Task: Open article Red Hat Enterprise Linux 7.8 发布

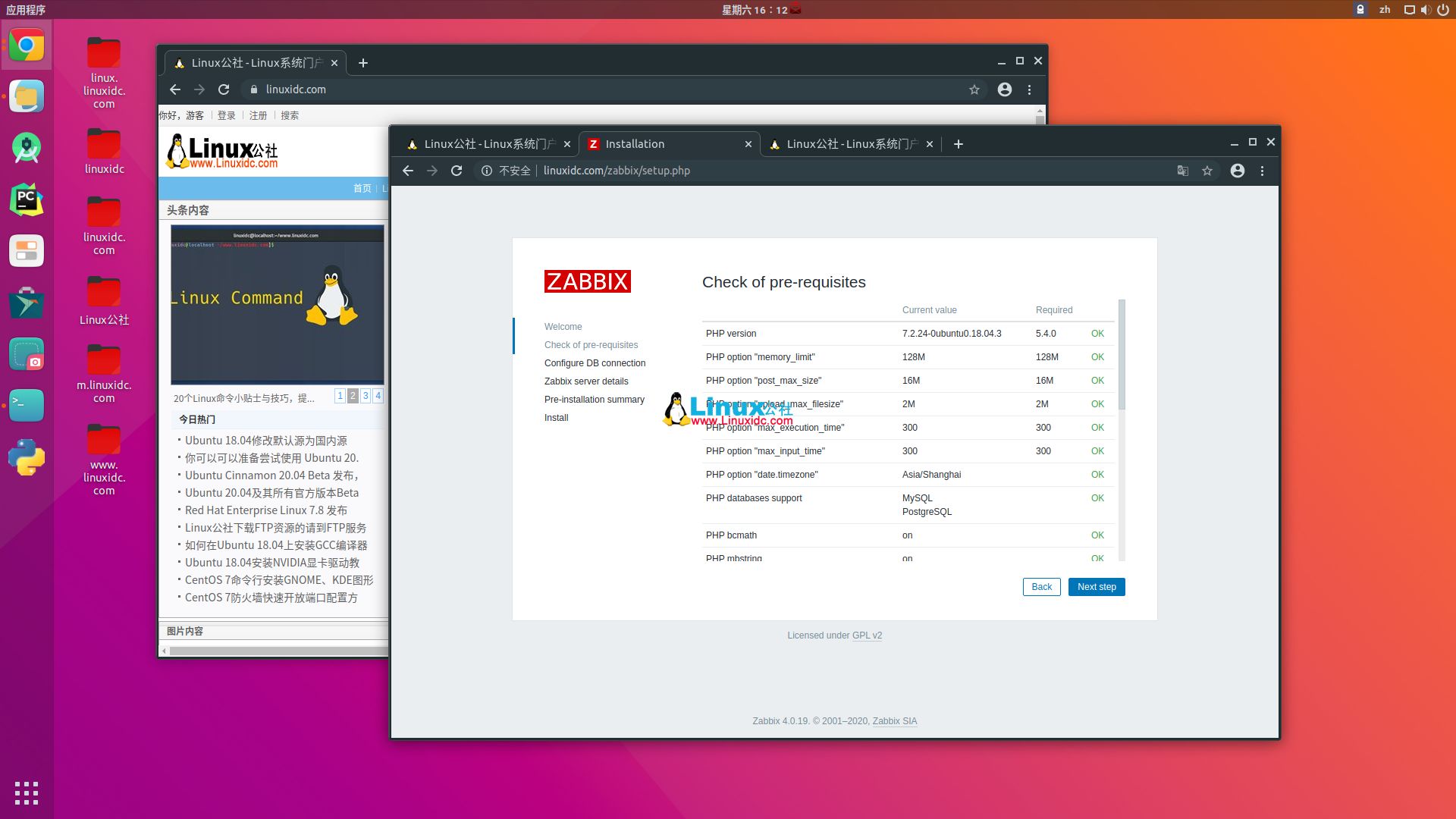Action: (x=266, y=510)
